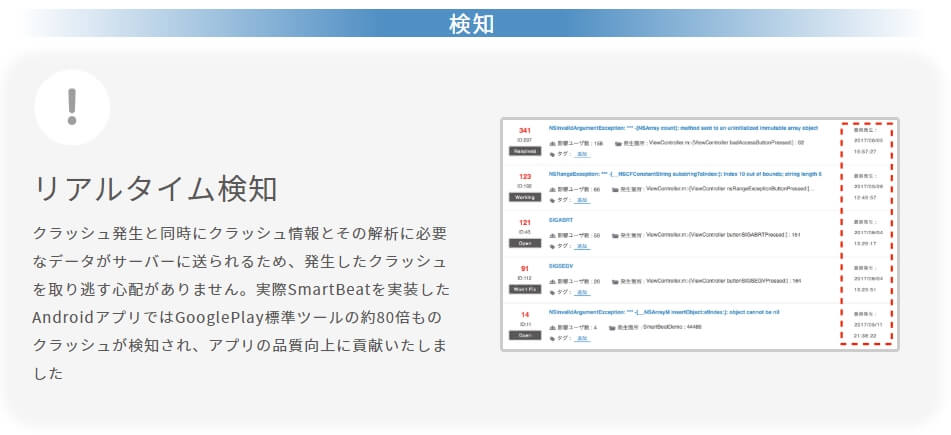Image resolution: width=951 pixels, height=435 pixels.
Task: Click the red crash count 14
Action: click(x=525, y=315)
